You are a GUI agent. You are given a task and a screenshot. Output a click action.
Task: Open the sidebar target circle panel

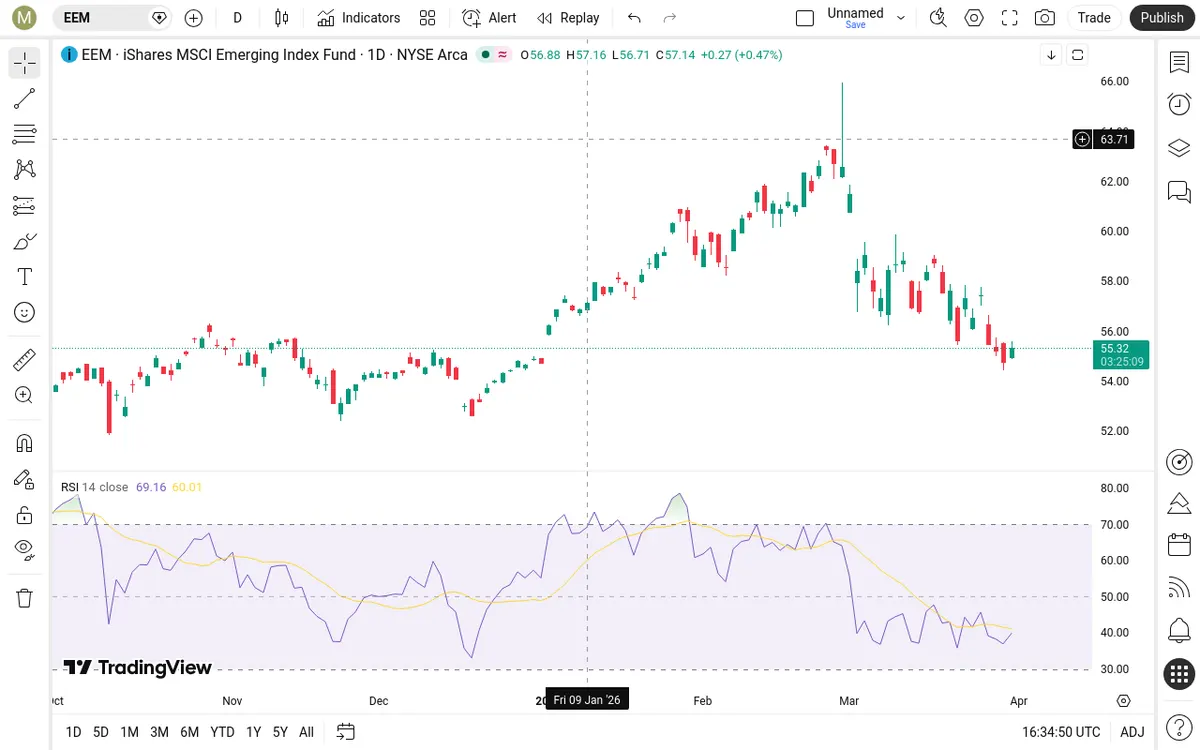[x=1179, y=462]
